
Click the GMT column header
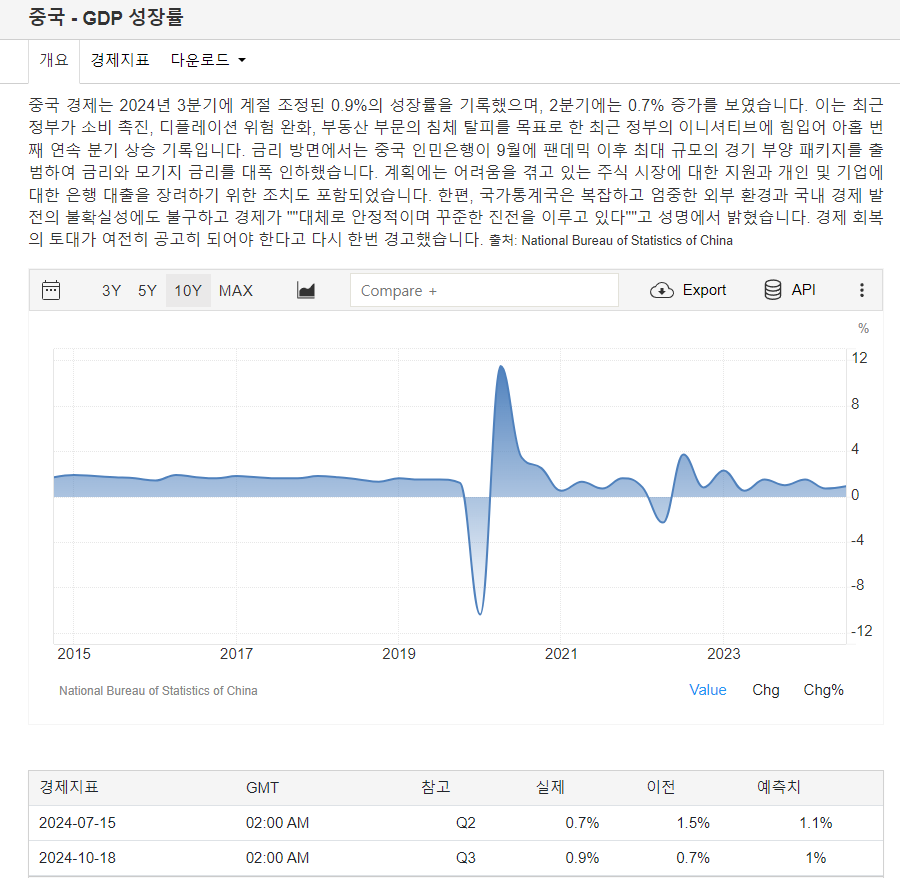pos(262,787)
